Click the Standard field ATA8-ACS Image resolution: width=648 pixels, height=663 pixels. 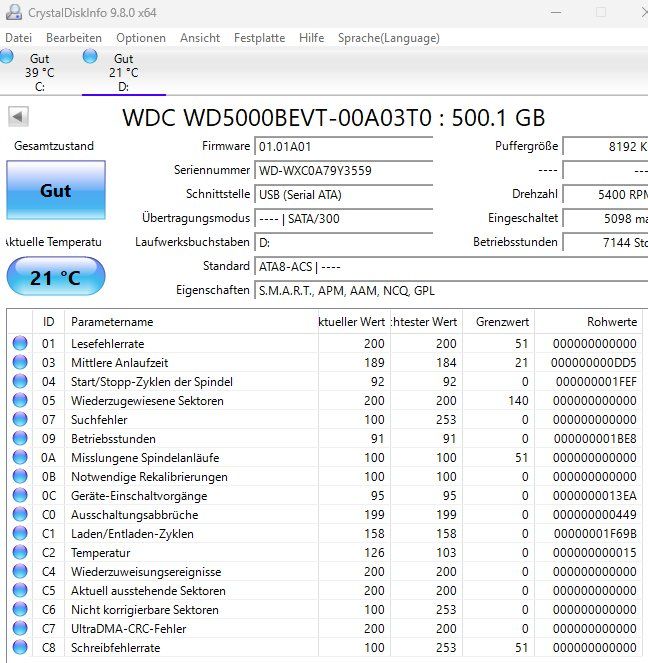point(451,267)
